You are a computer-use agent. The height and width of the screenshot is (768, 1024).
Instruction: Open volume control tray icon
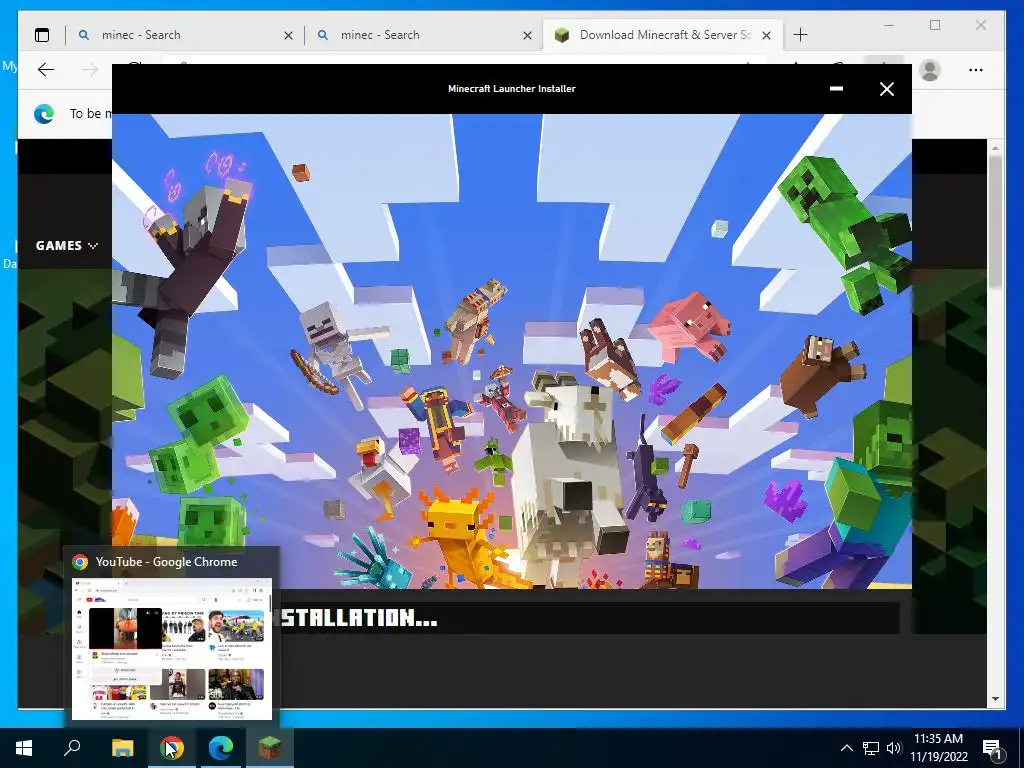[894, 748]
